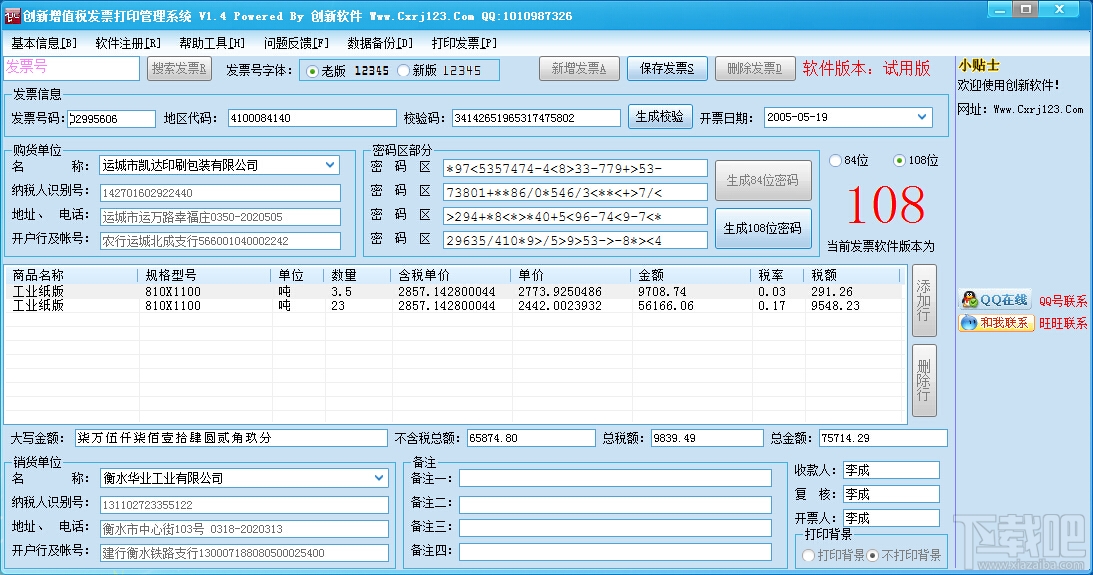Click the 保存发票 button

(667, 68)
